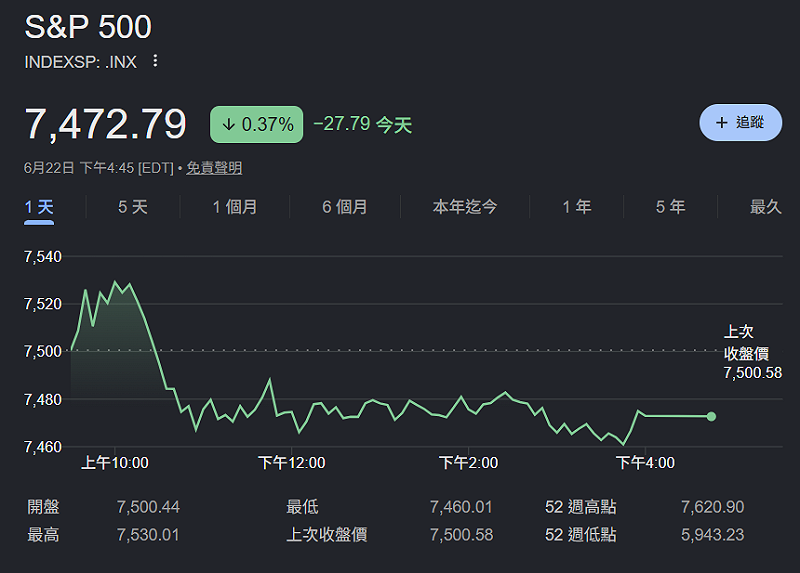Click the 下午2:00 axis label
The image size is (800, 573).
pyautogui.click(x=468, y=463)
